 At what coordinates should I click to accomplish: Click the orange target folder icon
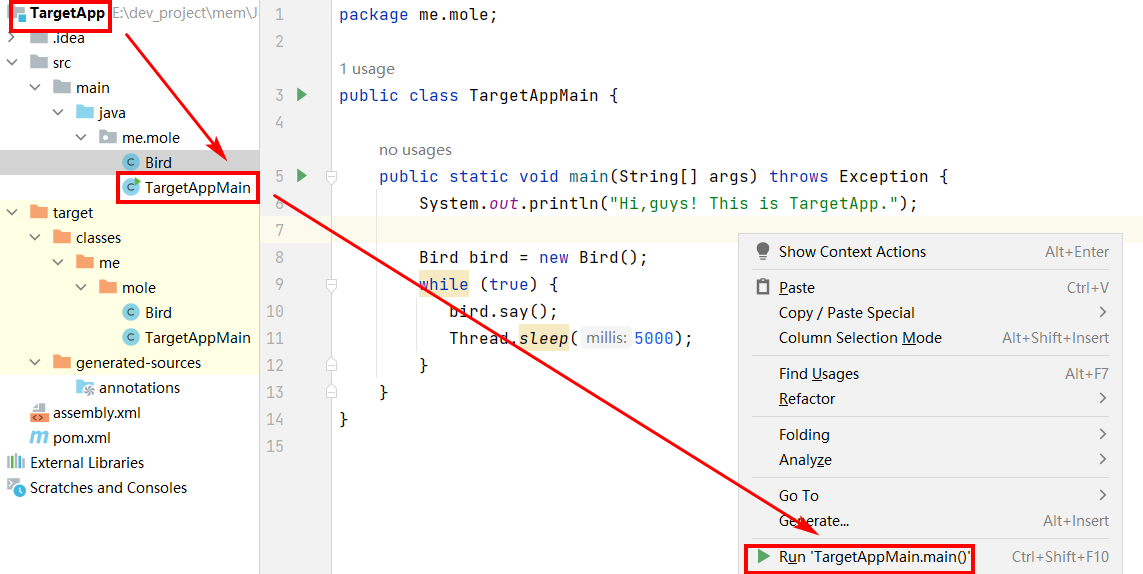(x=39, y=212)
